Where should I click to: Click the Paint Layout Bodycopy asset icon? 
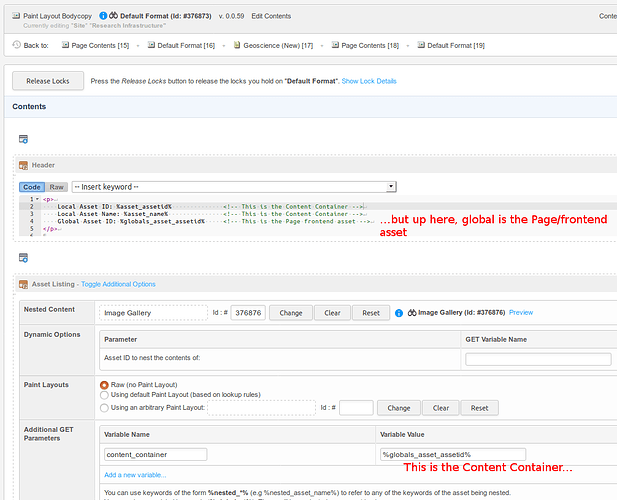(15, 16)
